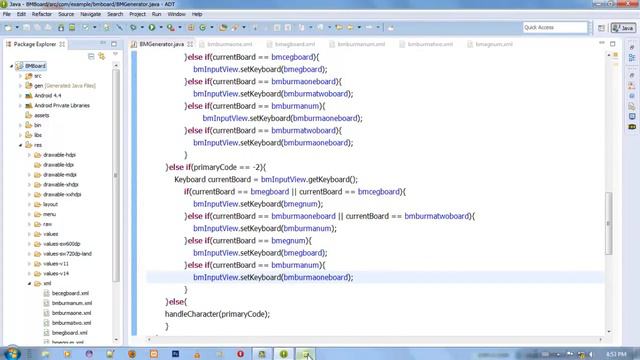This screenshot has width=640, height=360.
Task: Open the Search menu
Action: (115, 14)
